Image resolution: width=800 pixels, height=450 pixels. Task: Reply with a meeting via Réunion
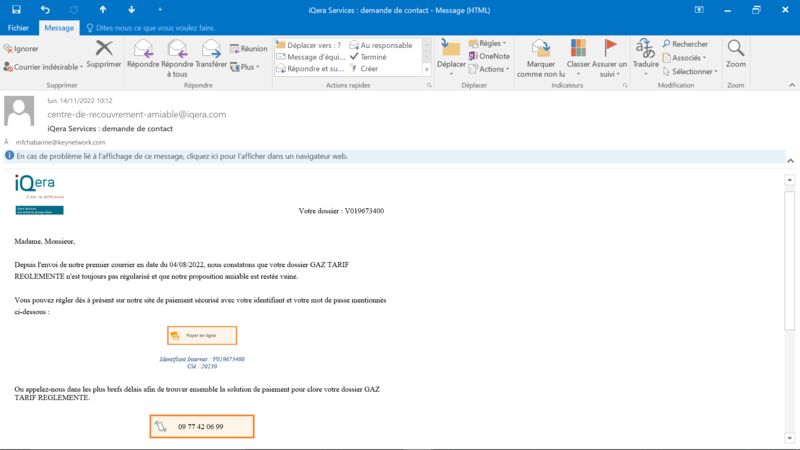click(248, 48)
